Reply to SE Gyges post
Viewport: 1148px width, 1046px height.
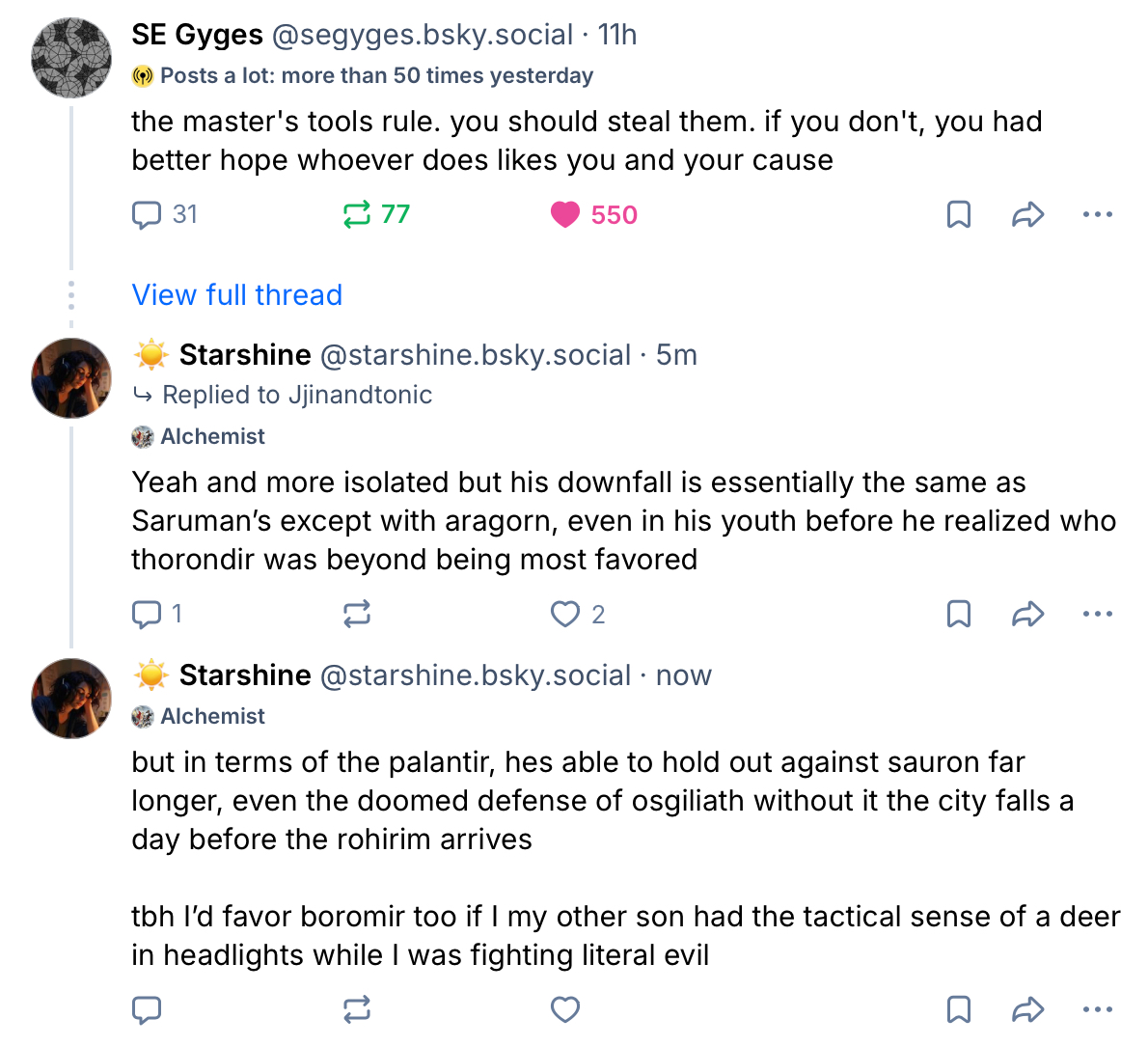(147, 214)
